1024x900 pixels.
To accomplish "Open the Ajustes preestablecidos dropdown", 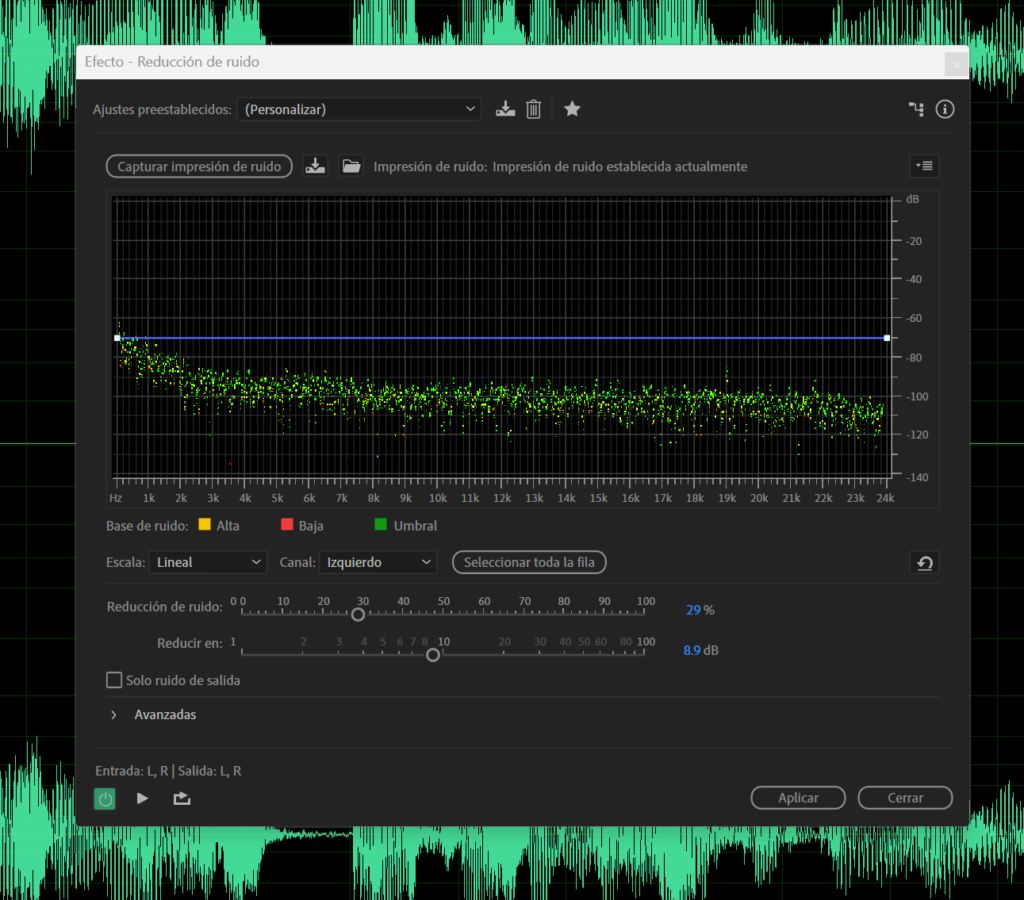I will [359, 109].
